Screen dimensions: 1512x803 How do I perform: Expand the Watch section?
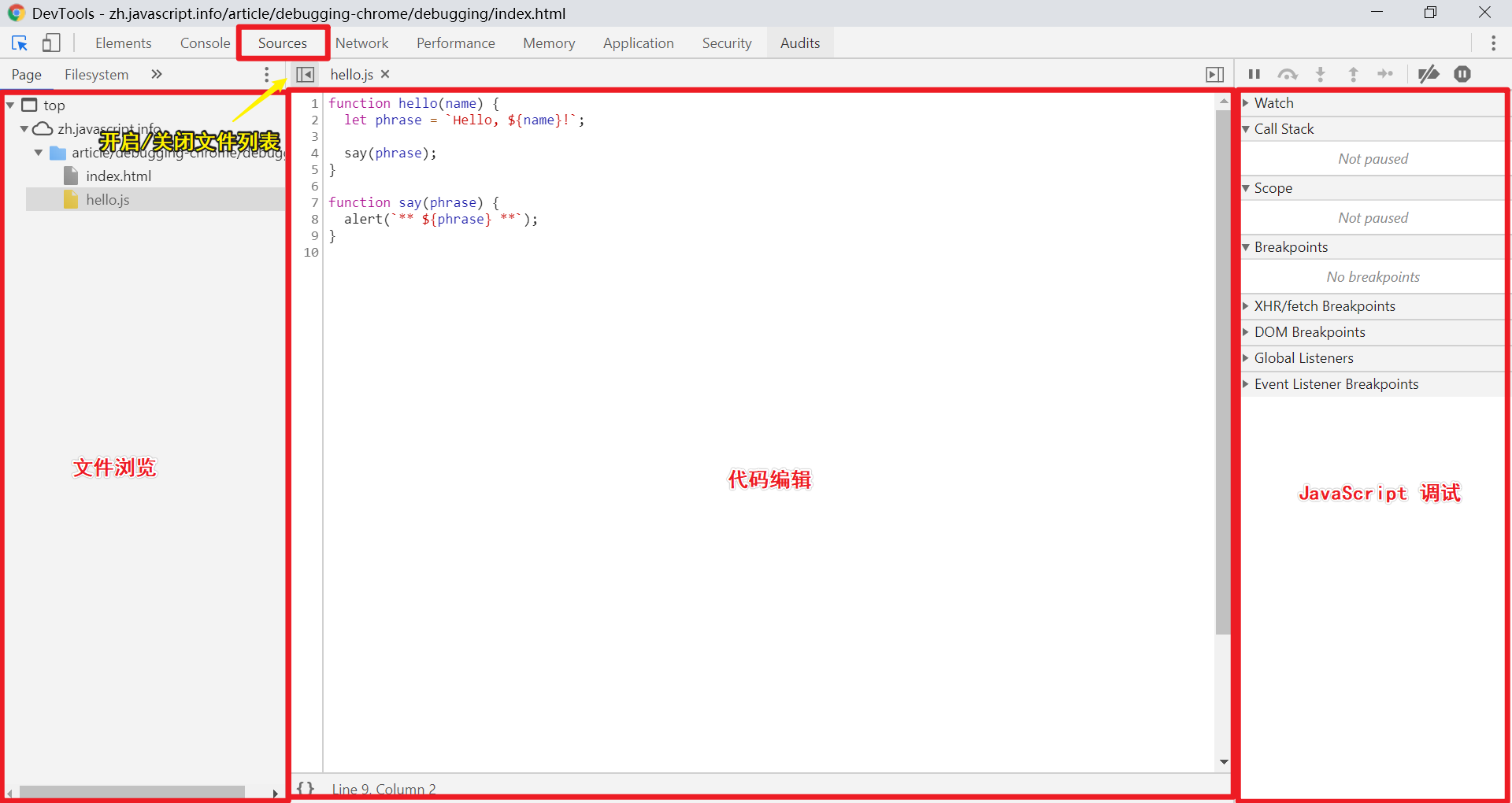[x=1373, y=103]
